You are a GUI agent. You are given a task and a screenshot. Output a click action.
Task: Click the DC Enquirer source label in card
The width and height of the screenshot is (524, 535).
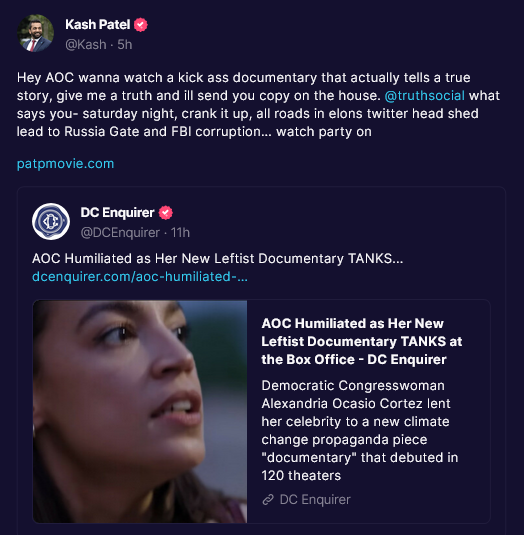pos(315,500)
